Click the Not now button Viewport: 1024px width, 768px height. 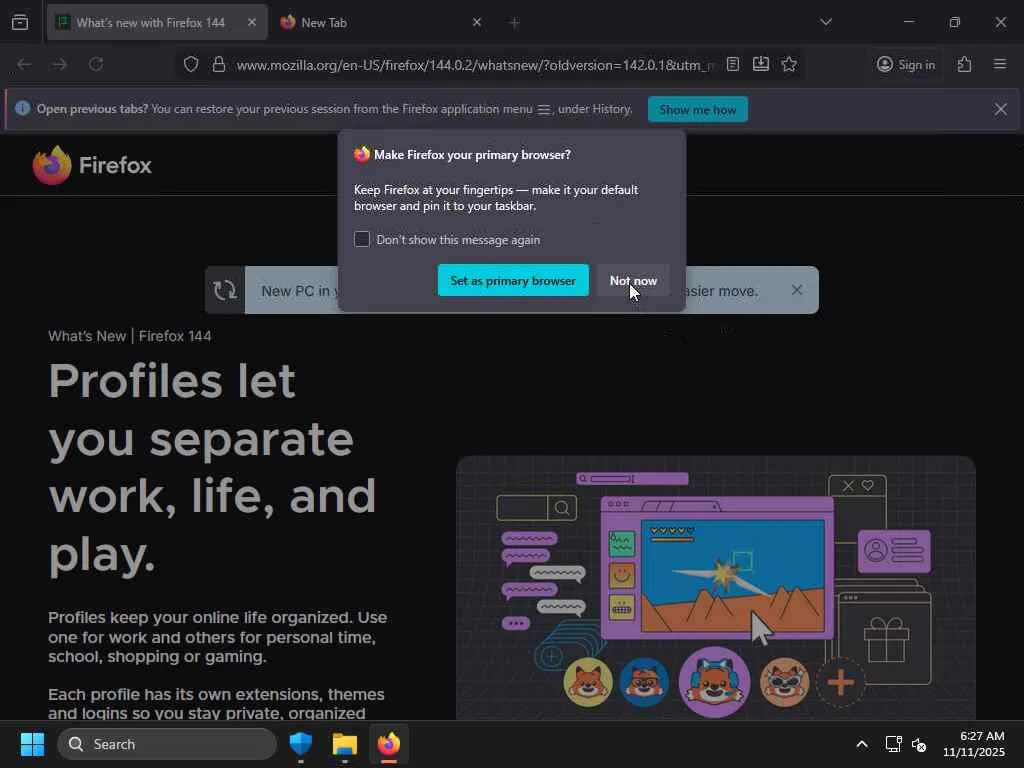[633, 280]
